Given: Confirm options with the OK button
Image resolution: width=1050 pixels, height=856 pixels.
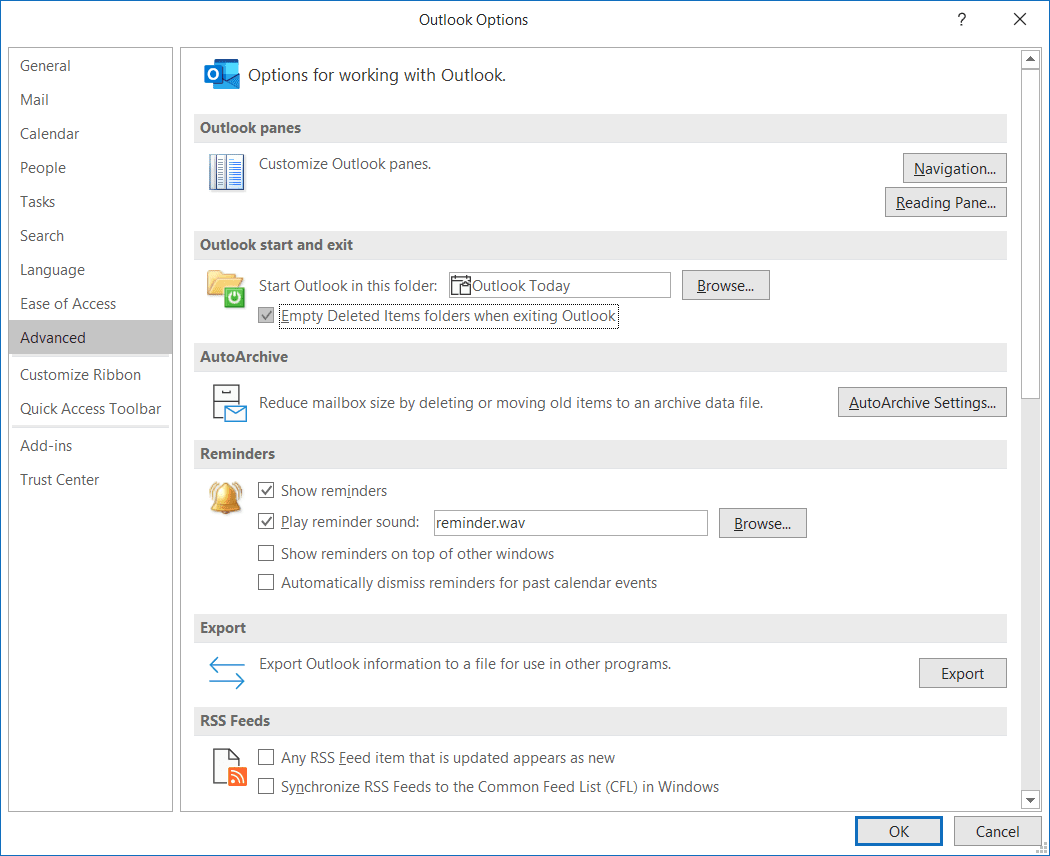Looking at the screenshot, I should tap(899, 831).
